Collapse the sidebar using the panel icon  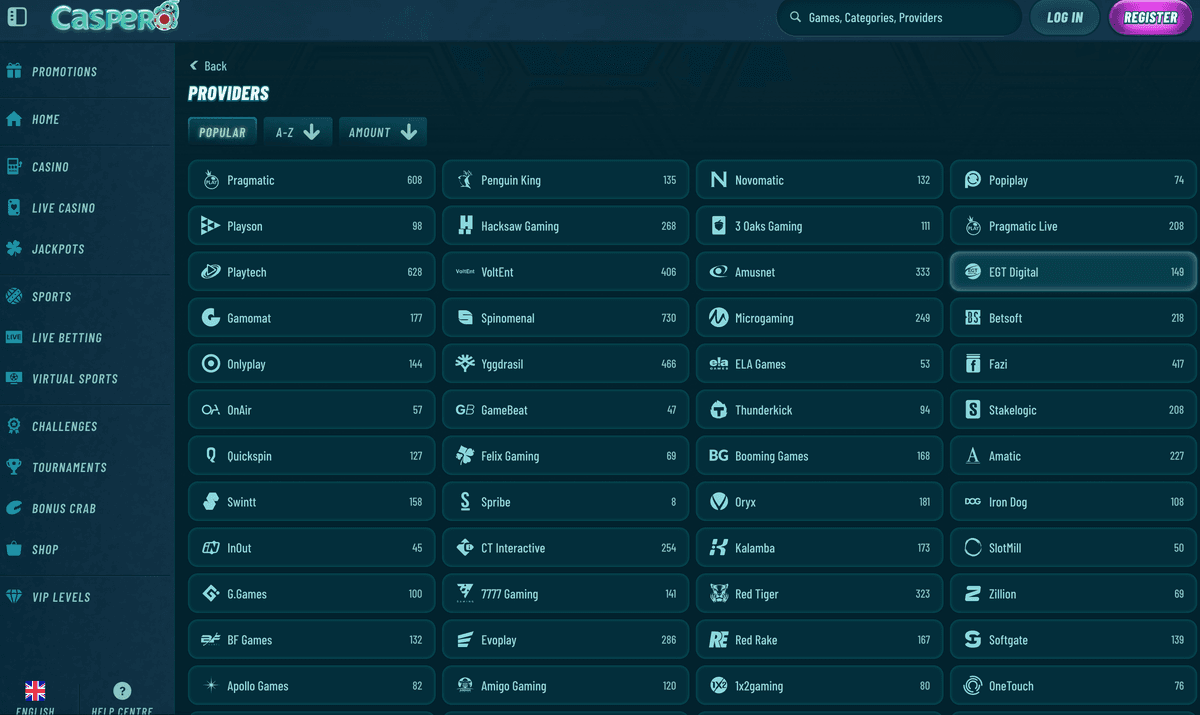point(17,17)
